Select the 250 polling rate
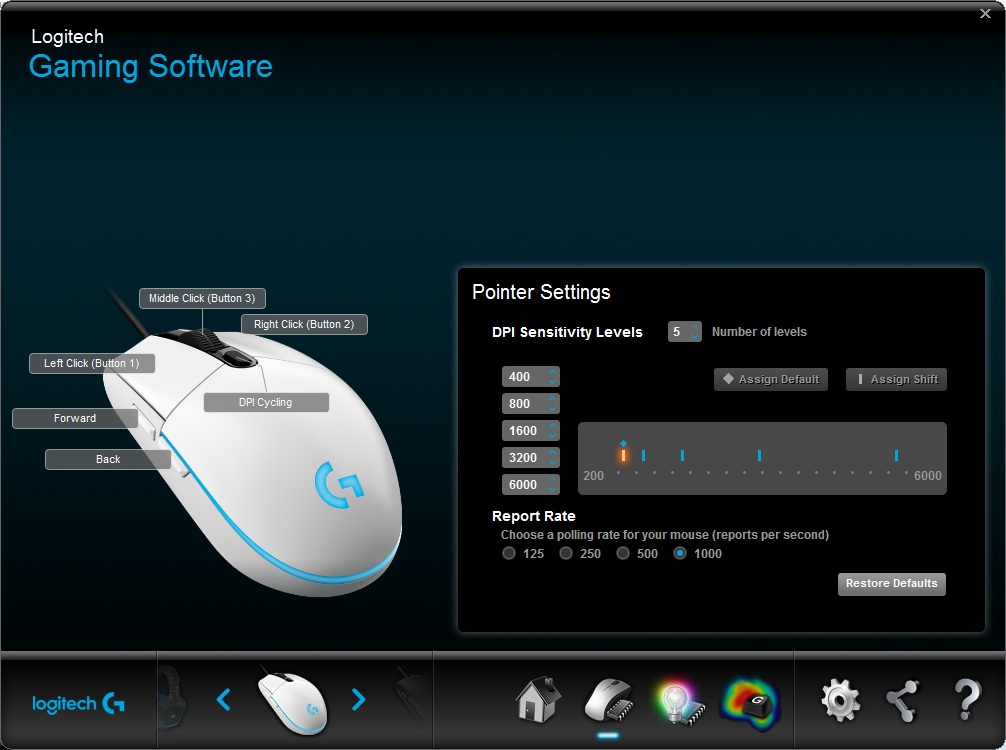This screenshot has width=1006, height=750. (565, 553)
